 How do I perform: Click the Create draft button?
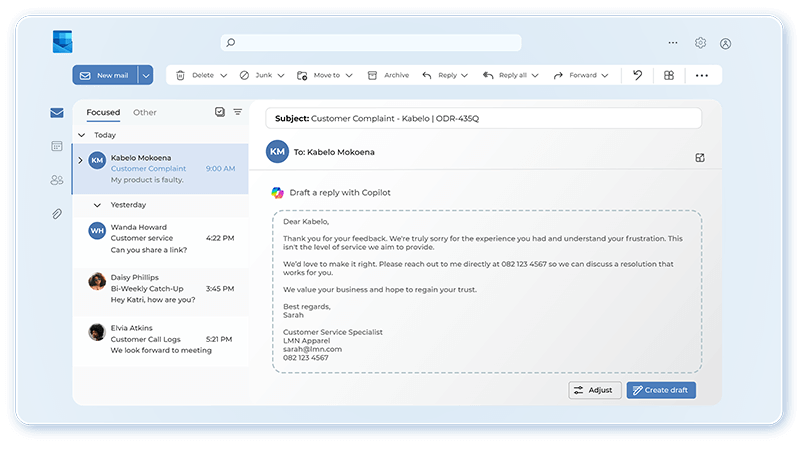coord(661,390)
